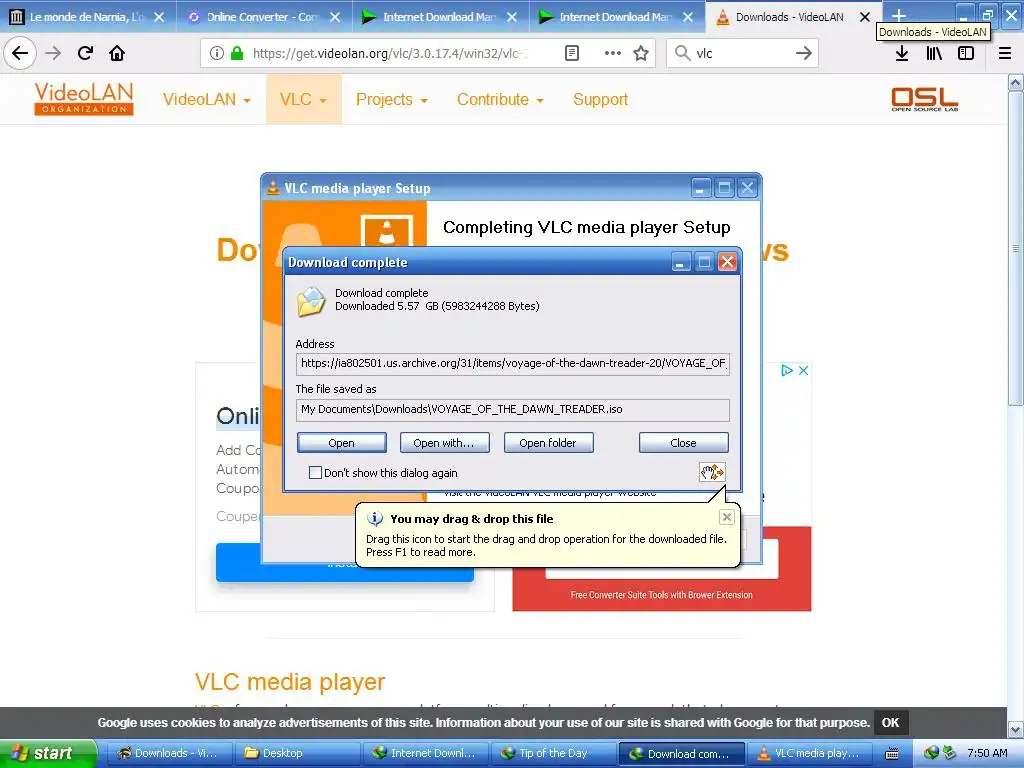
Task: Click the Open folder button
Action: (x=548, y=443)
